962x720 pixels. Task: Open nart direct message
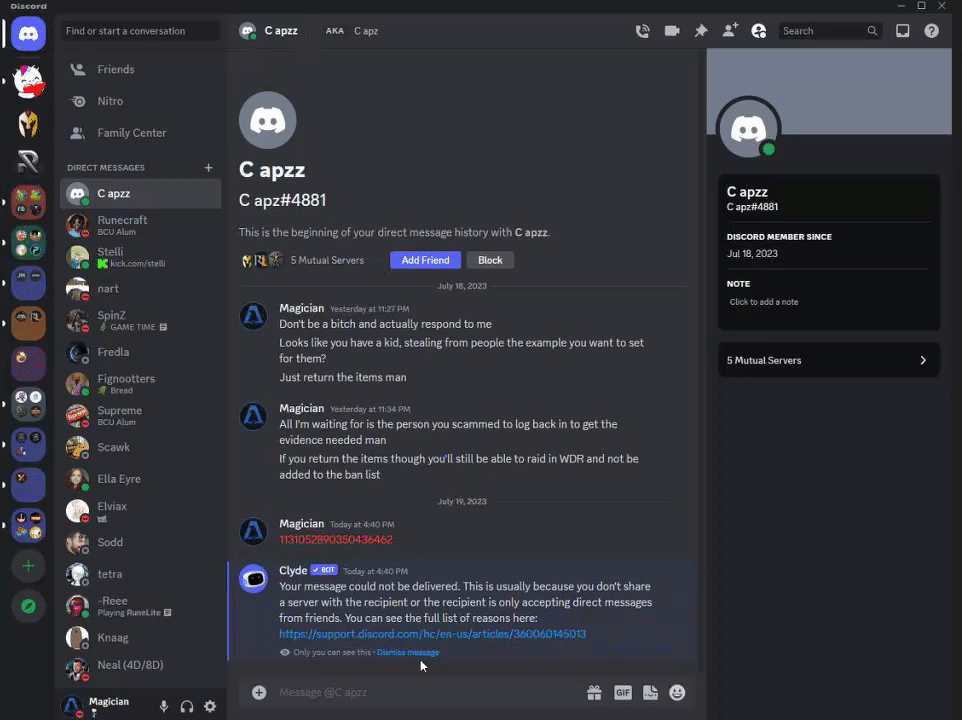[x=141, y=289]
